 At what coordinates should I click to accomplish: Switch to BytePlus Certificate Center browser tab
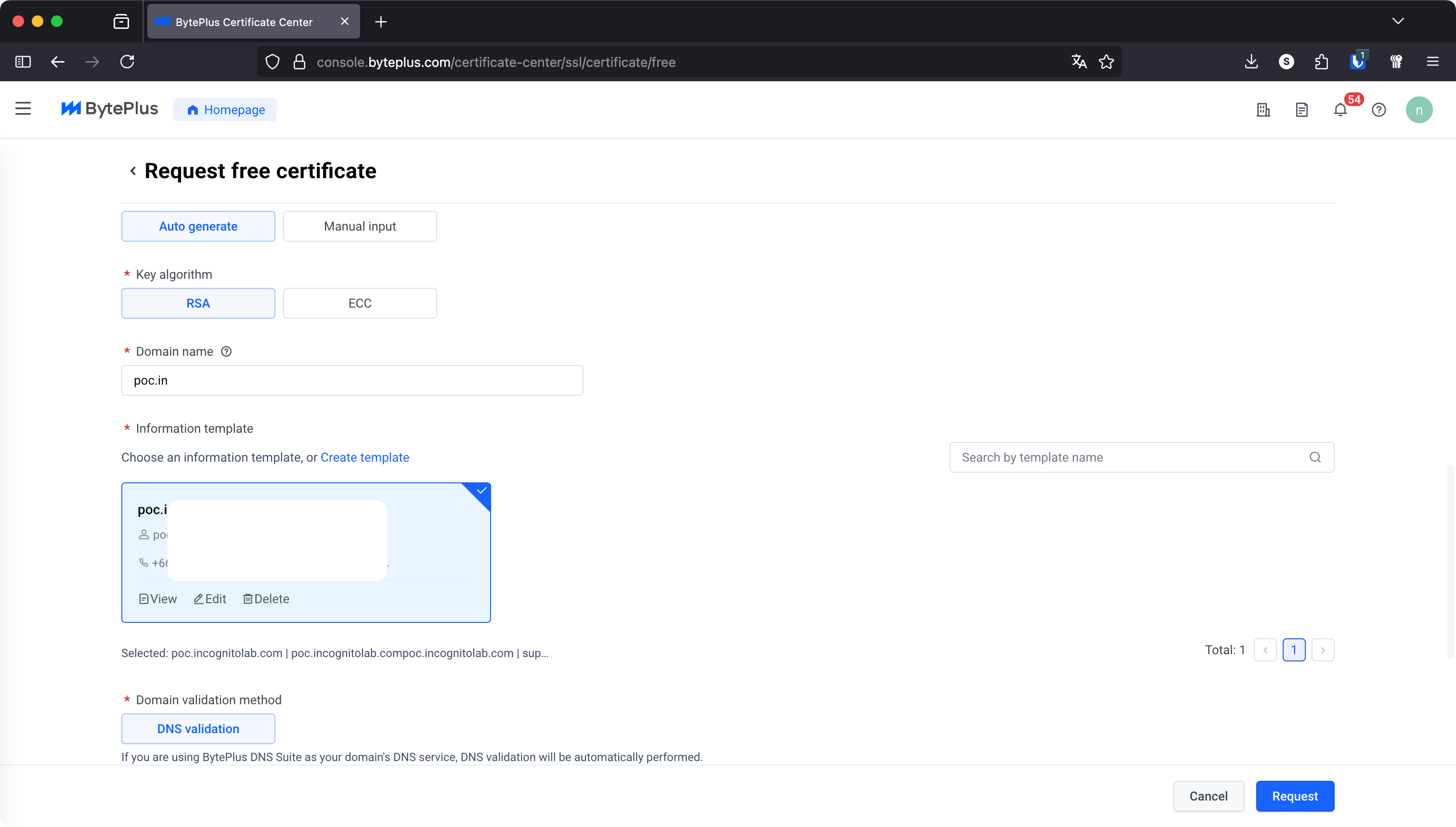pyautogui.click(x=253, y=22)
